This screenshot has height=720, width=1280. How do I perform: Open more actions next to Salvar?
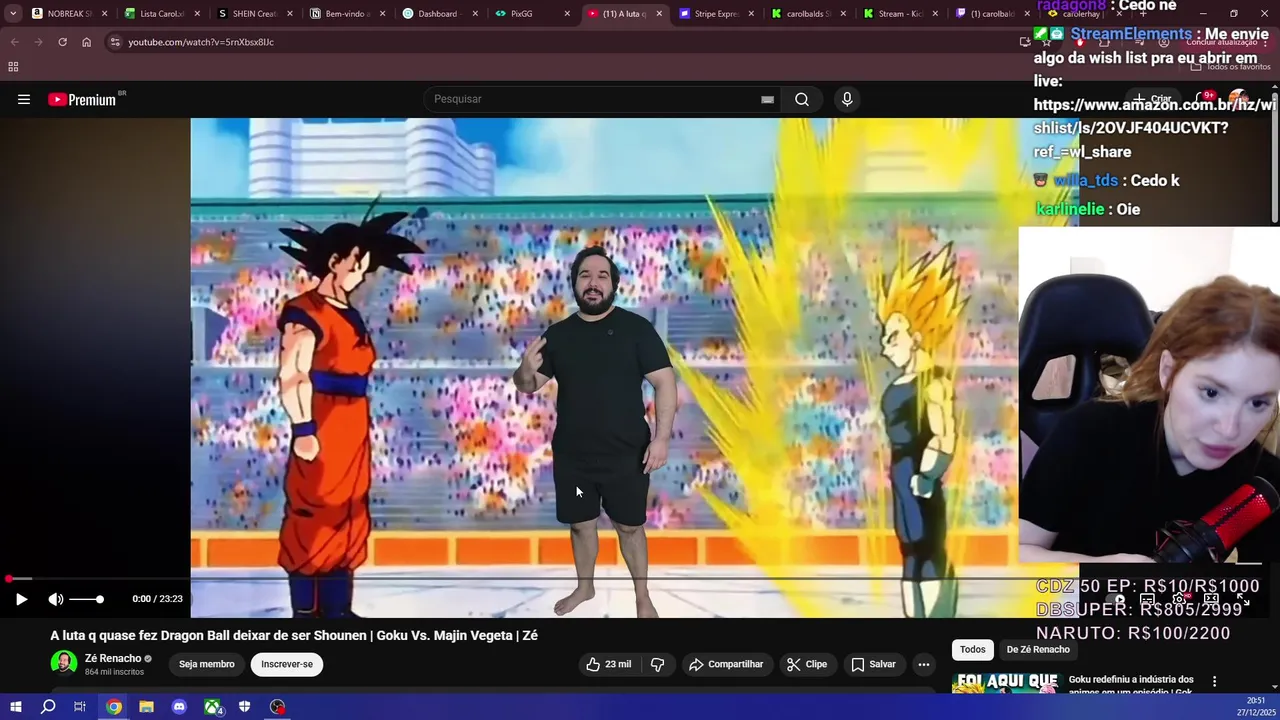point(924,664)
